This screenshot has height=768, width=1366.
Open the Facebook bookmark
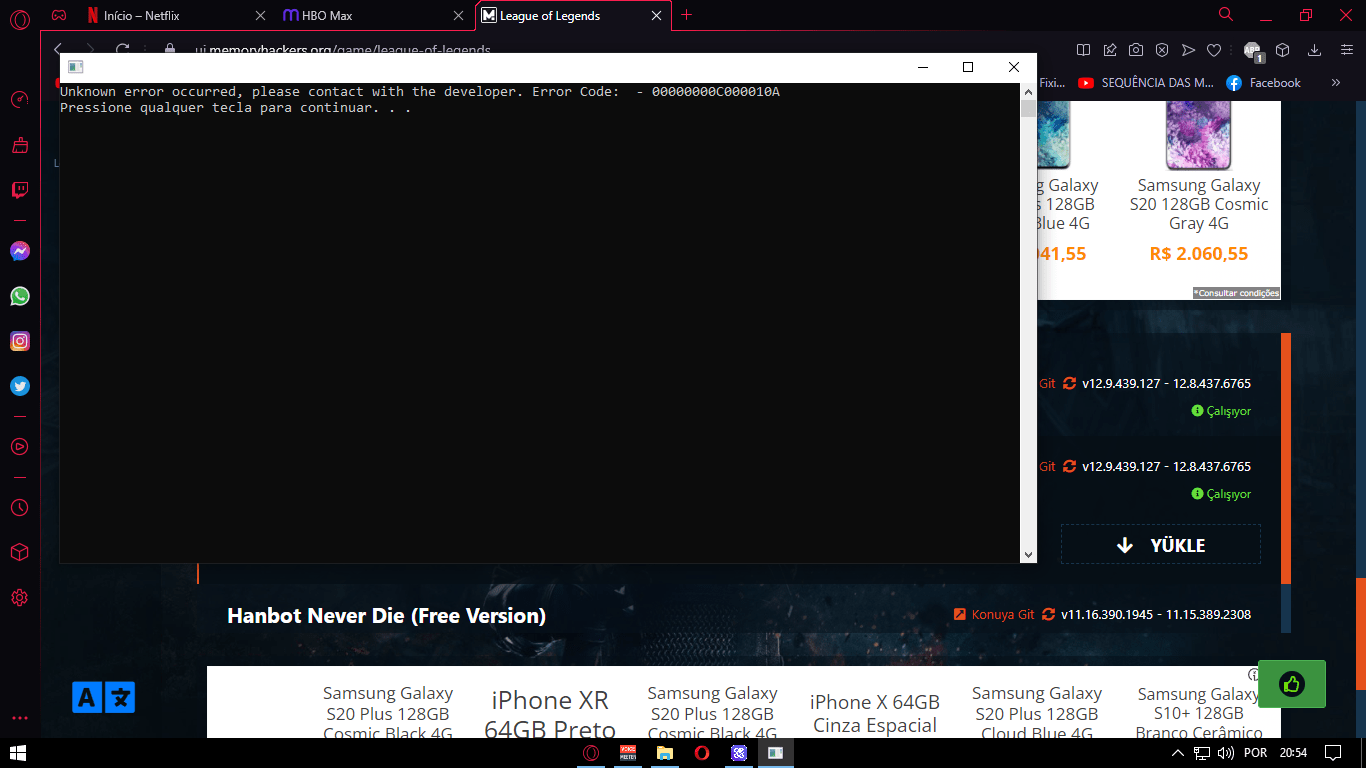[x=1264, y=83]
